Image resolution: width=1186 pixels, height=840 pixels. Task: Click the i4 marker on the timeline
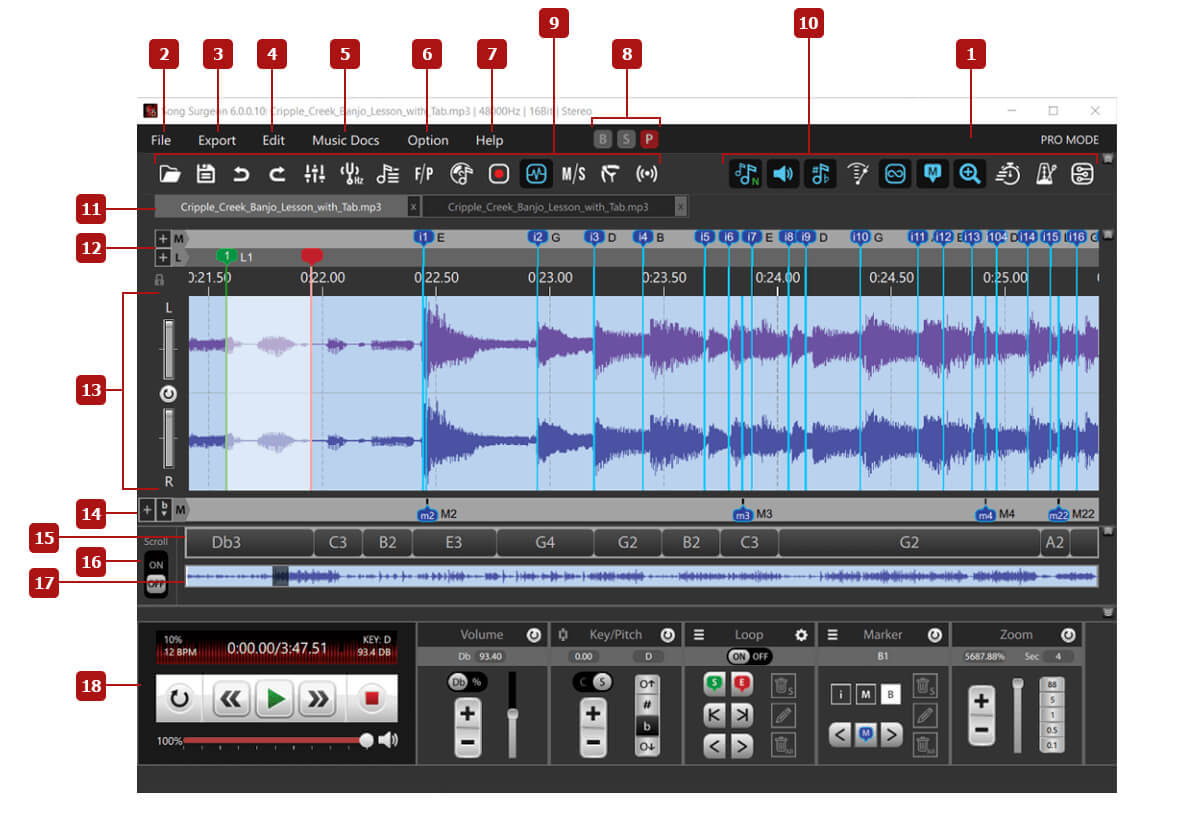tap(643, 238)
